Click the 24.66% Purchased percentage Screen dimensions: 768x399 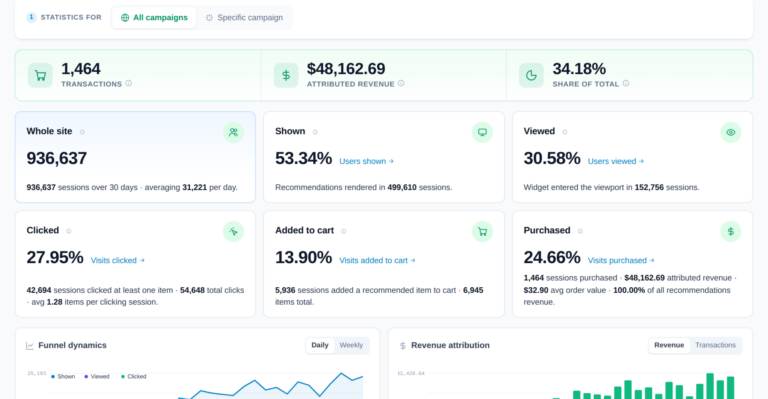coord(552,258)
